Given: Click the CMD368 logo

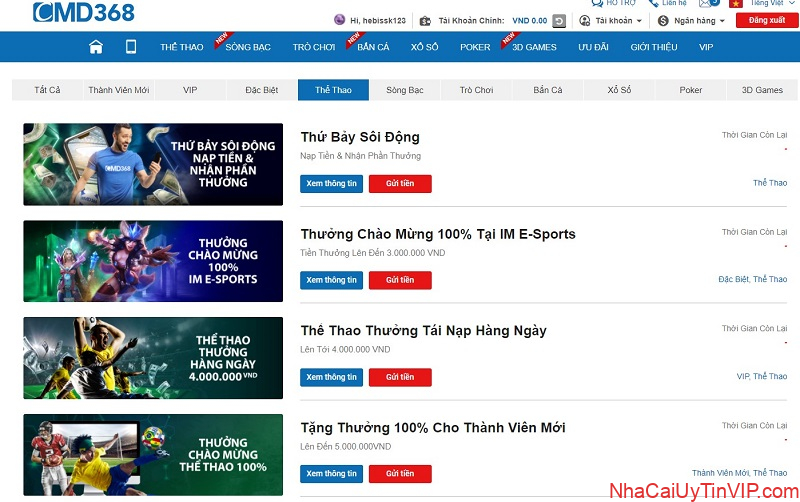Looking at the screenshot, I should [x=84, y=12].
